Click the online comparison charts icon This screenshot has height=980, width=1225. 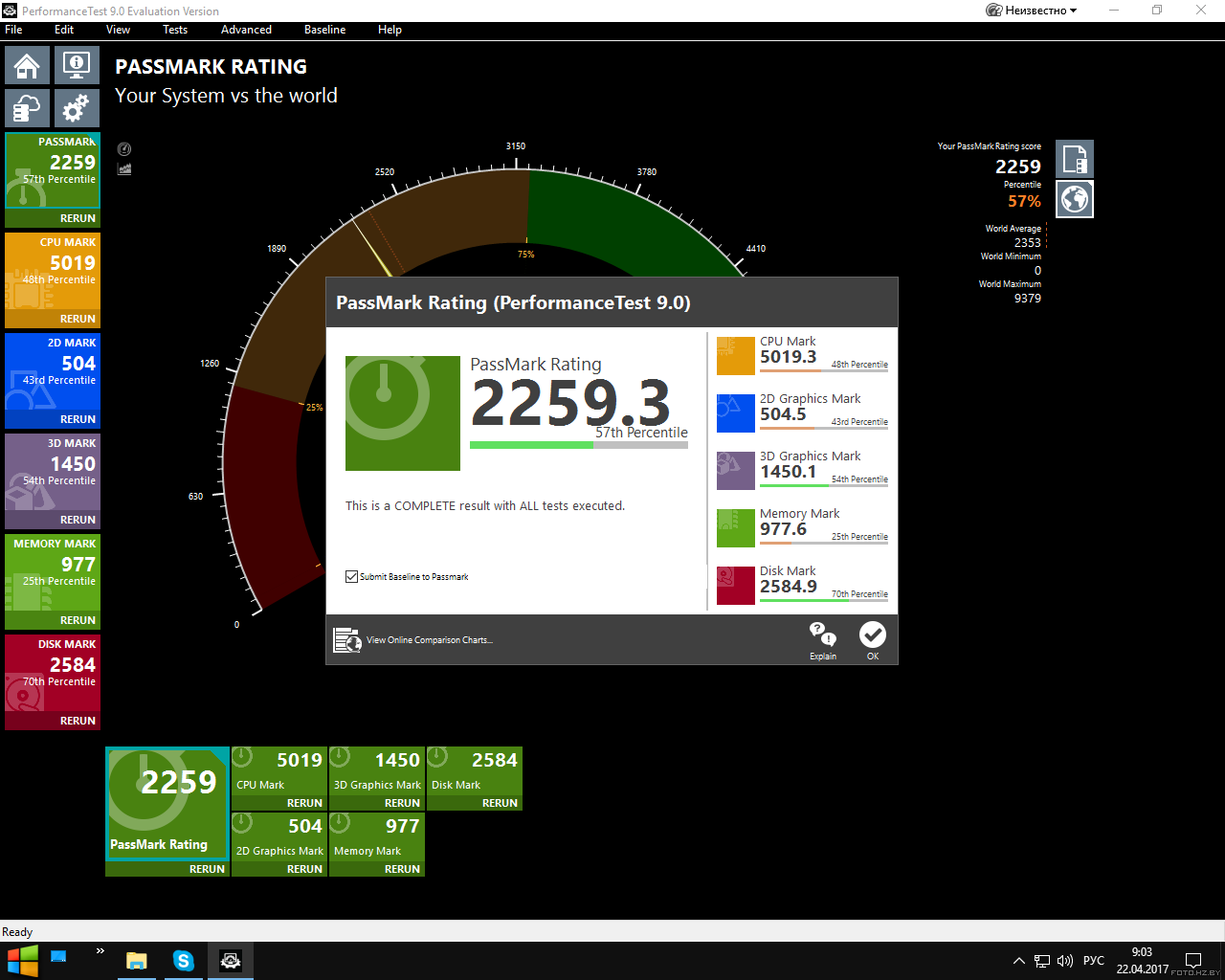point(347,639)
